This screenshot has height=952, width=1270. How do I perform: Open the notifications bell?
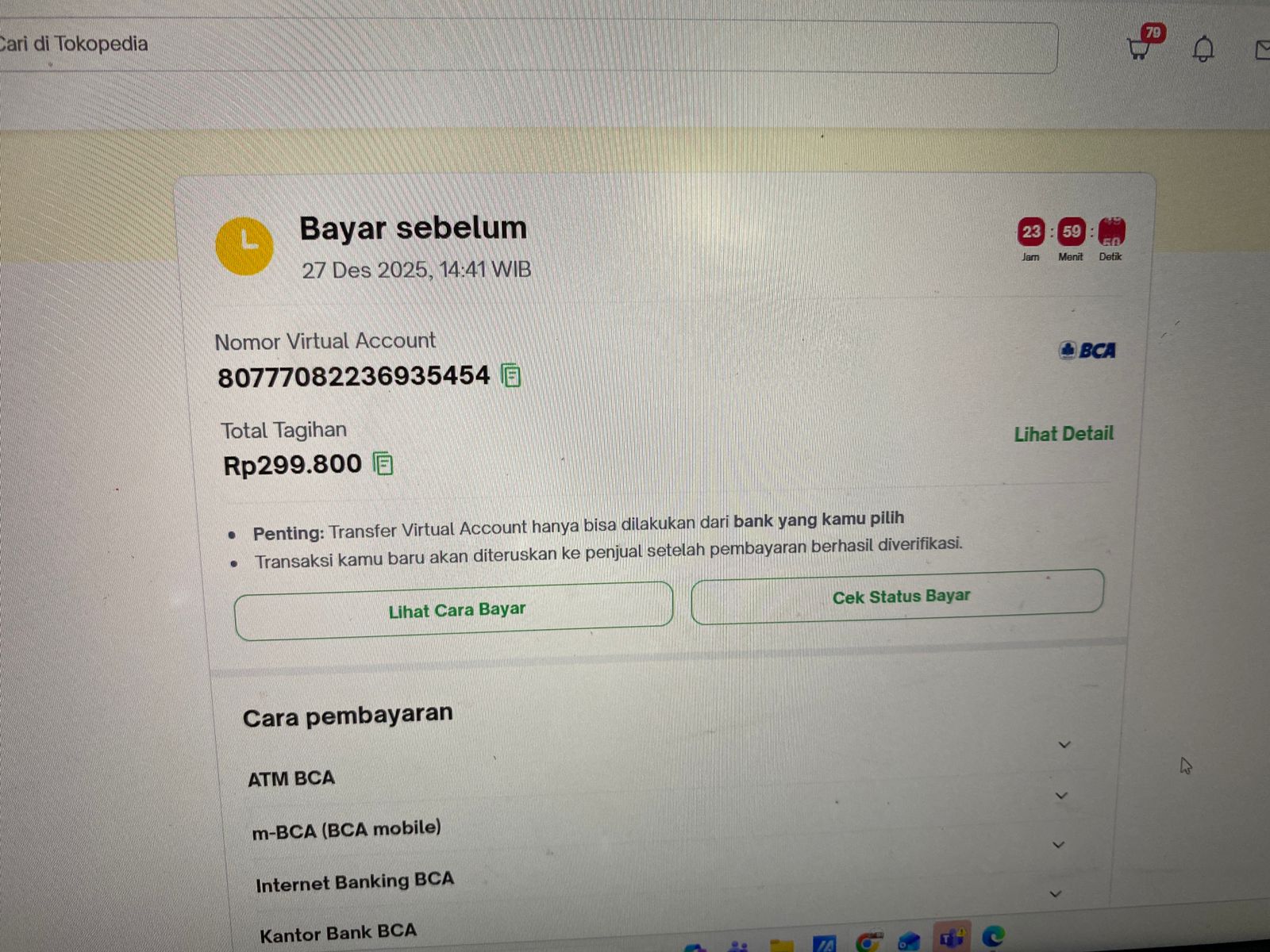(x=1203, y=49)
